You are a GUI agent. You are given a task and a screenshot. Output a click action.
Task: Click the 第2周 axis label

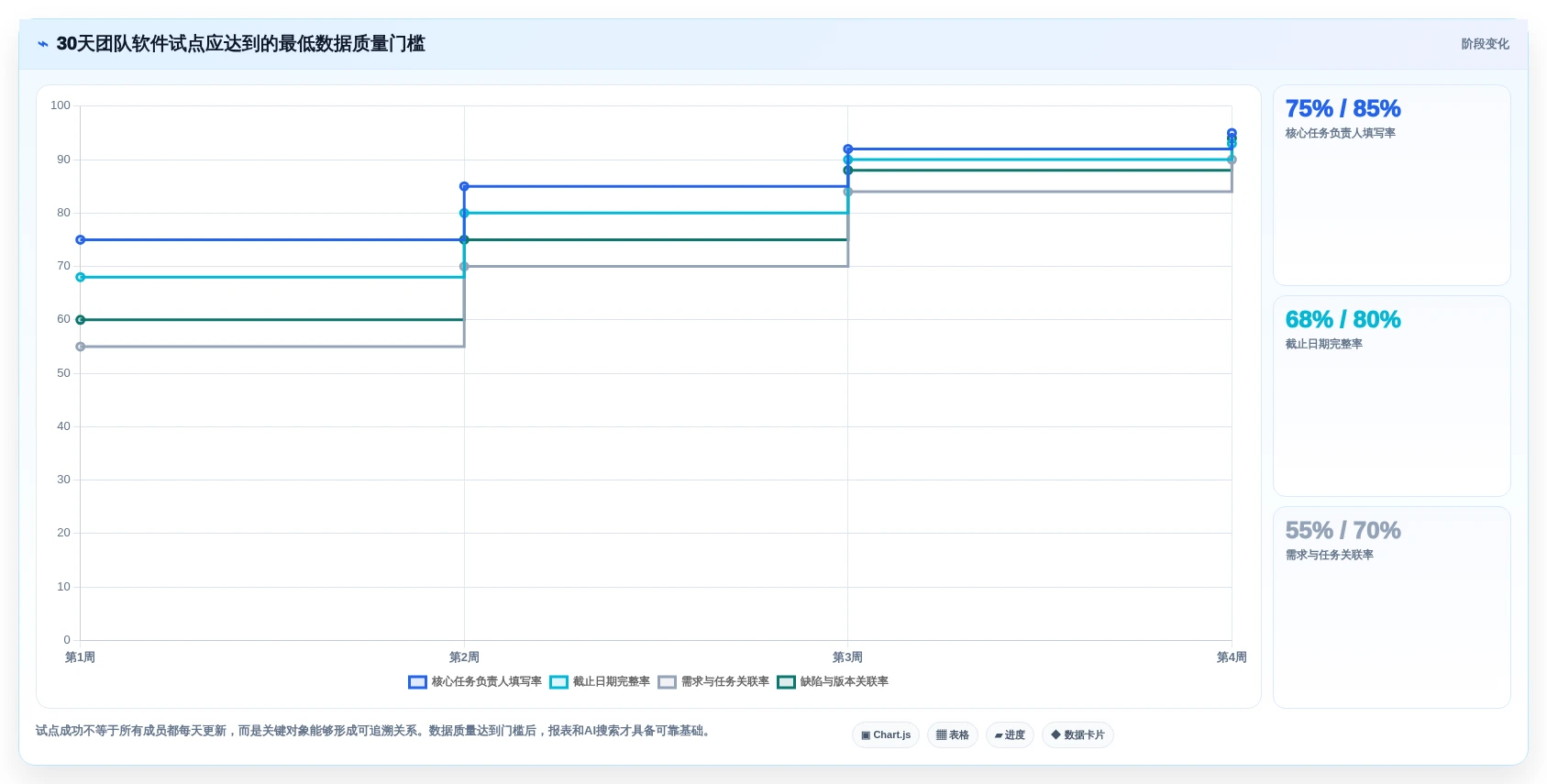[464, 657]
